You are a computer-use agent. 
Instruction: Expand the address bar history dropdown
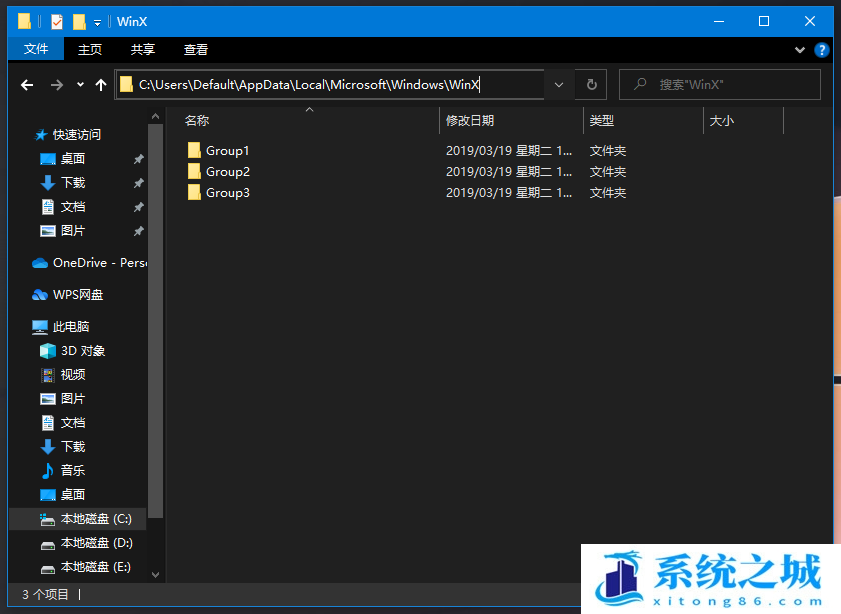(559, 85)
